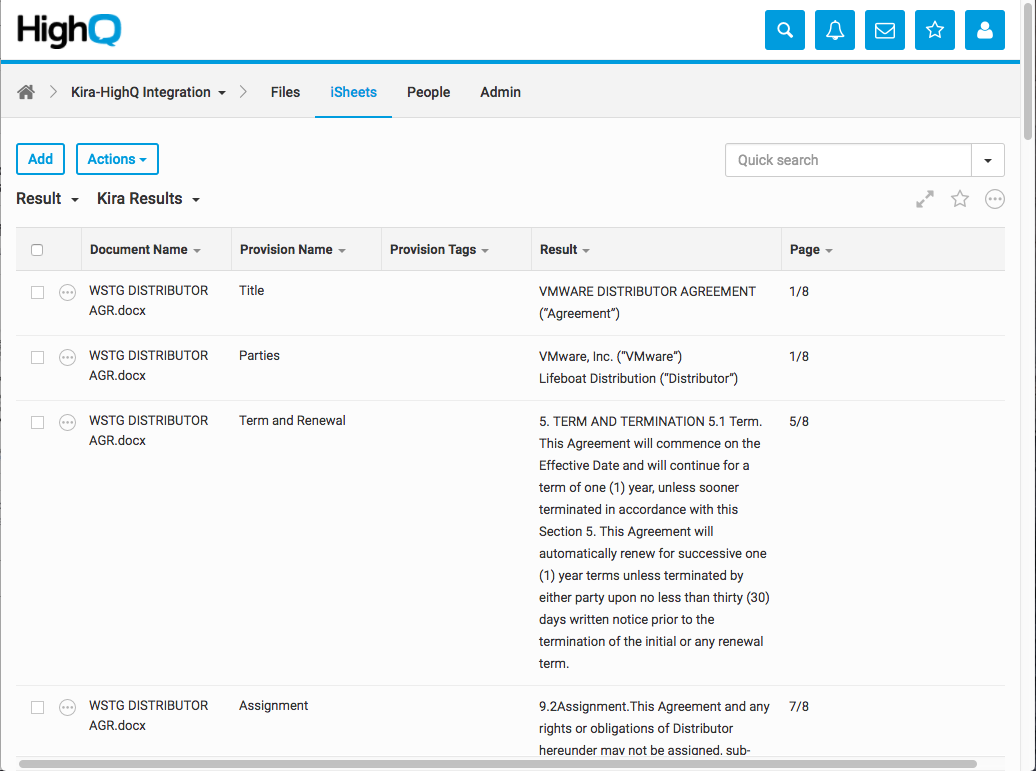This screenshot has height=771, width=1036.
Task: Click 'VMware, Inc. ("VMware")' result text
Action: pos(610,357)
